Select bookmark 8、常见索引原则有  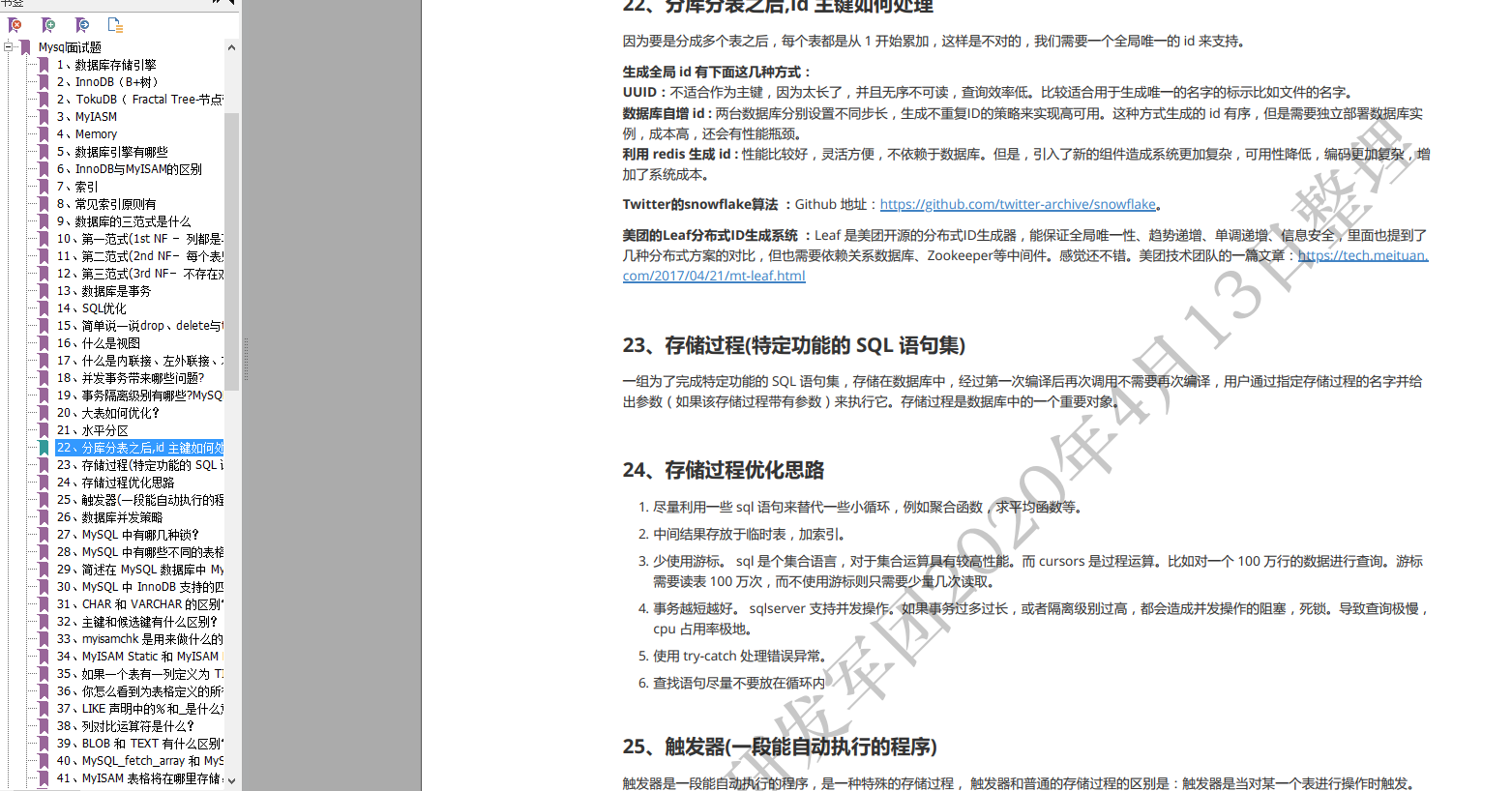[106, 204]
